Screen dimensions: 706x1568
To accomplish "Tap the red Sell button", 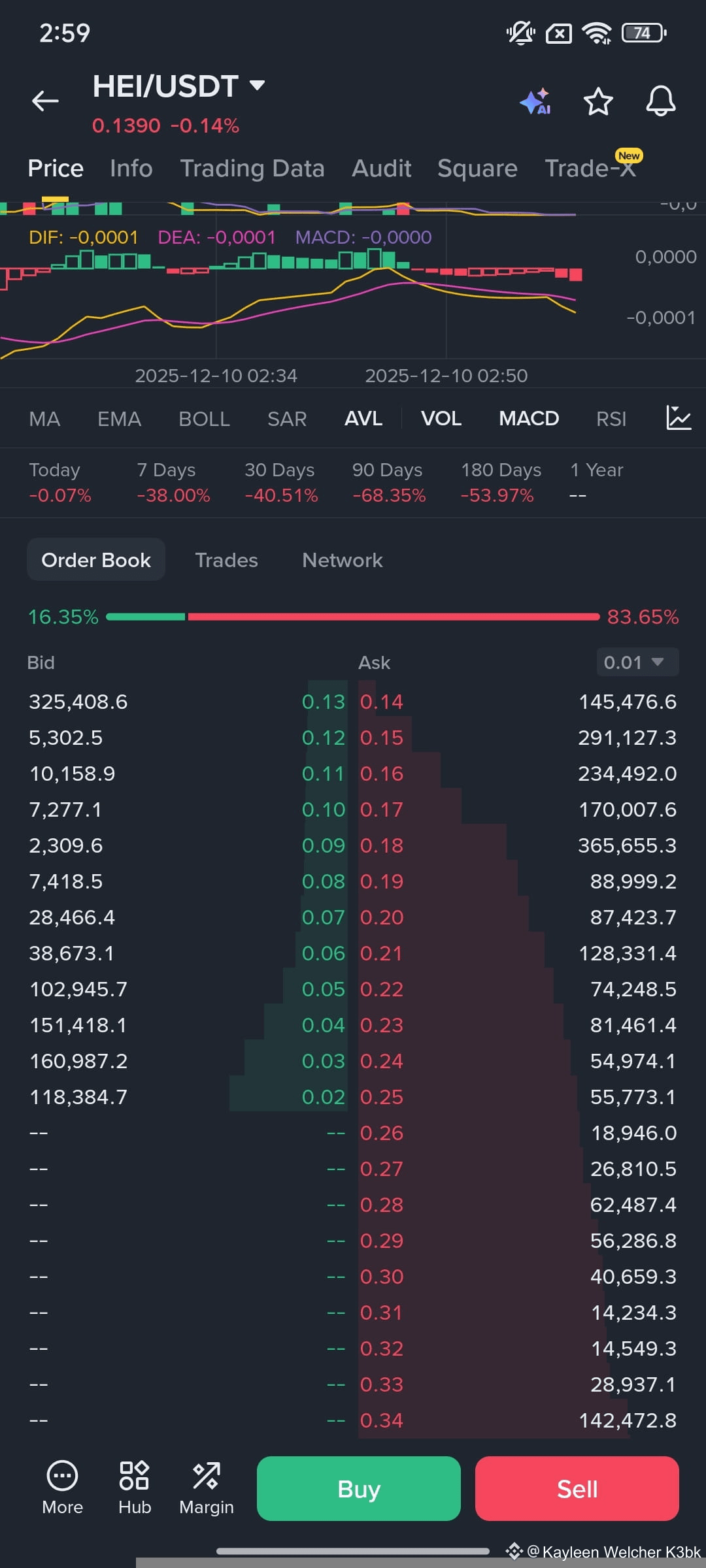I will coord(577,1489).
